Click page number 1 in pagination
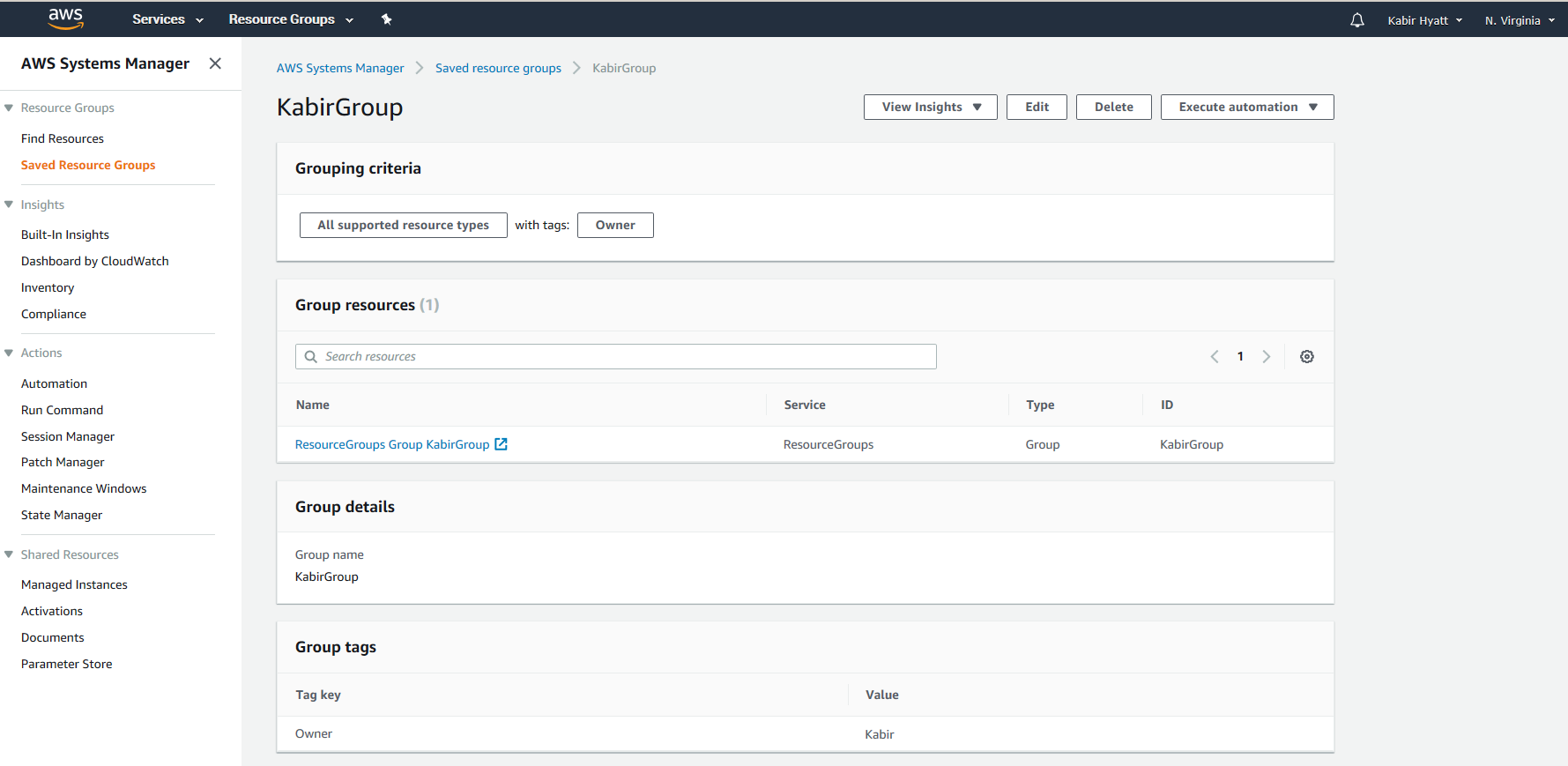This screenshot has width=1568, height=766. [x=1240, y=357]
